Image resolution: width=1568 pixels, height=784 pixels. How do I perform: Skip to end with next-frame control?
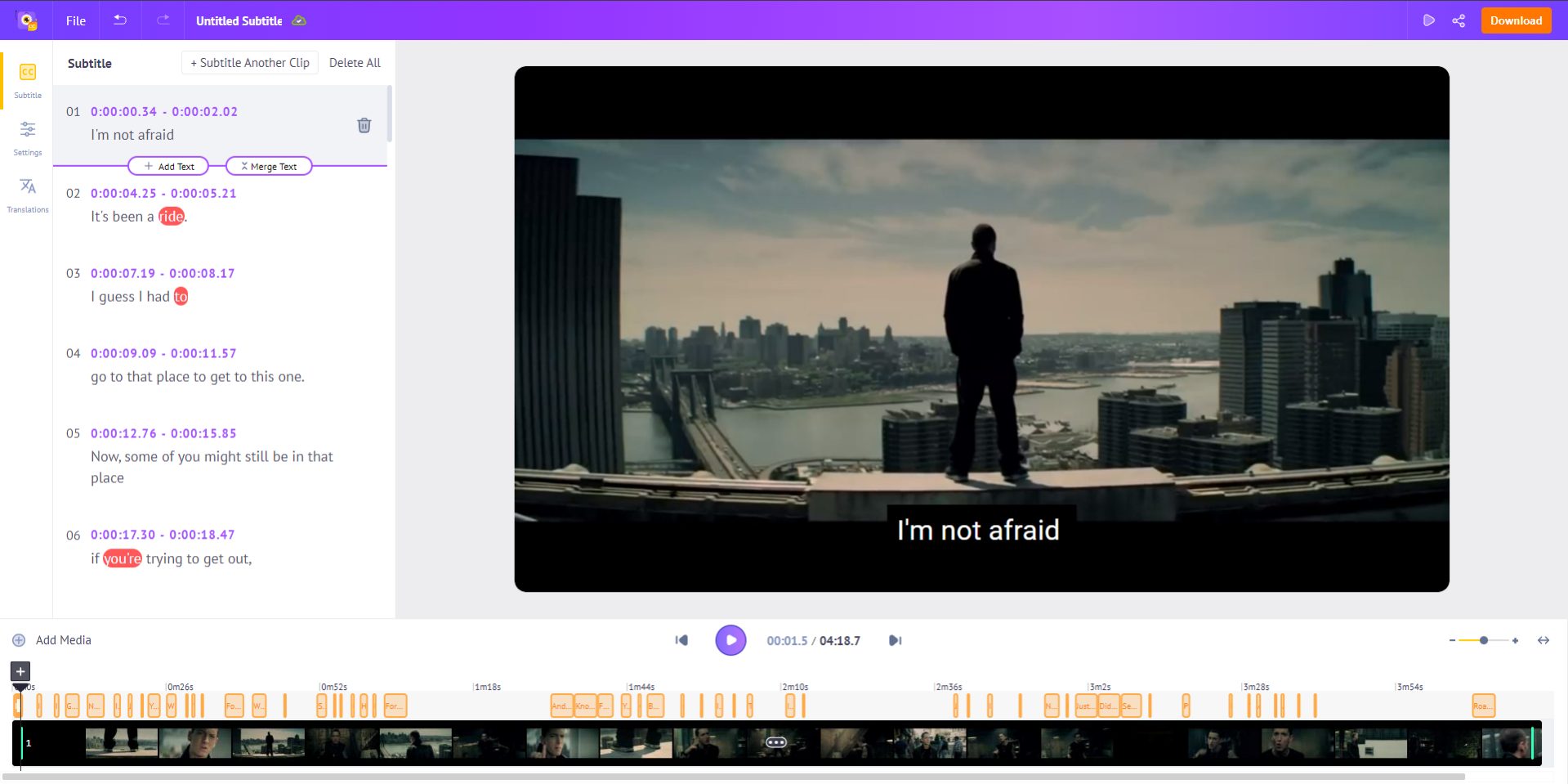coord(896,640)
